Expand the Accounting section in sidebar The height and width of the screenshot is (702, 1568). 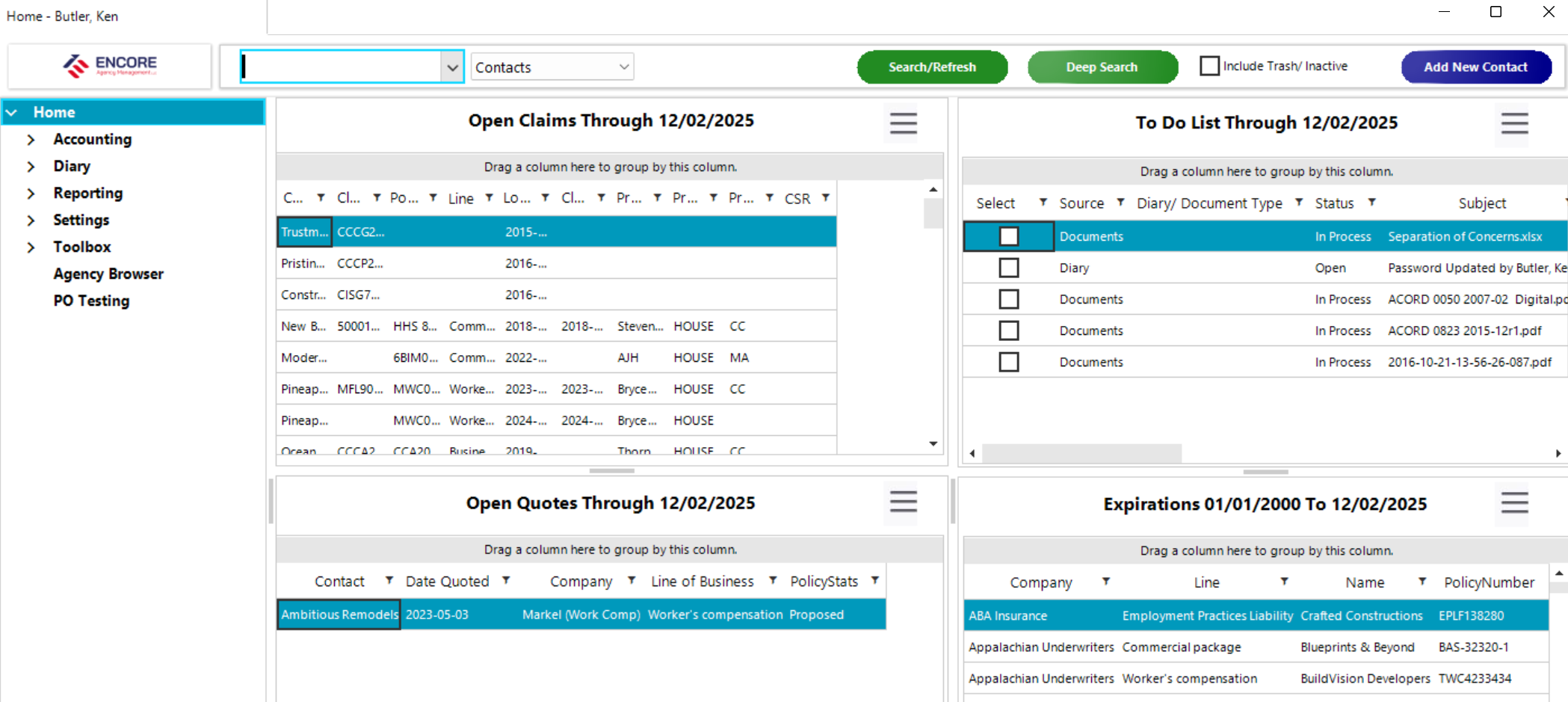click(31, 139)
